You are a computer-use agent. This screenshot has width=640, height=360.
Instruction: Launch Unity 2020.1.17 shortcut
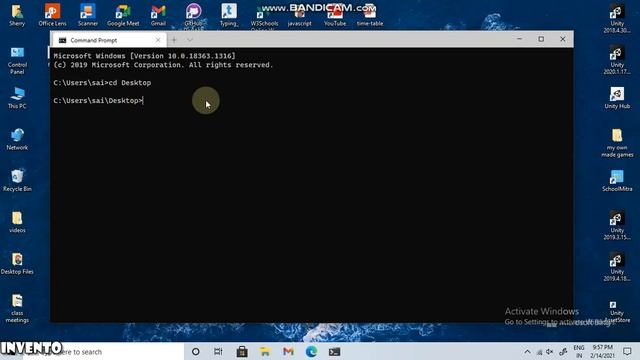click(x=617, y=60)
